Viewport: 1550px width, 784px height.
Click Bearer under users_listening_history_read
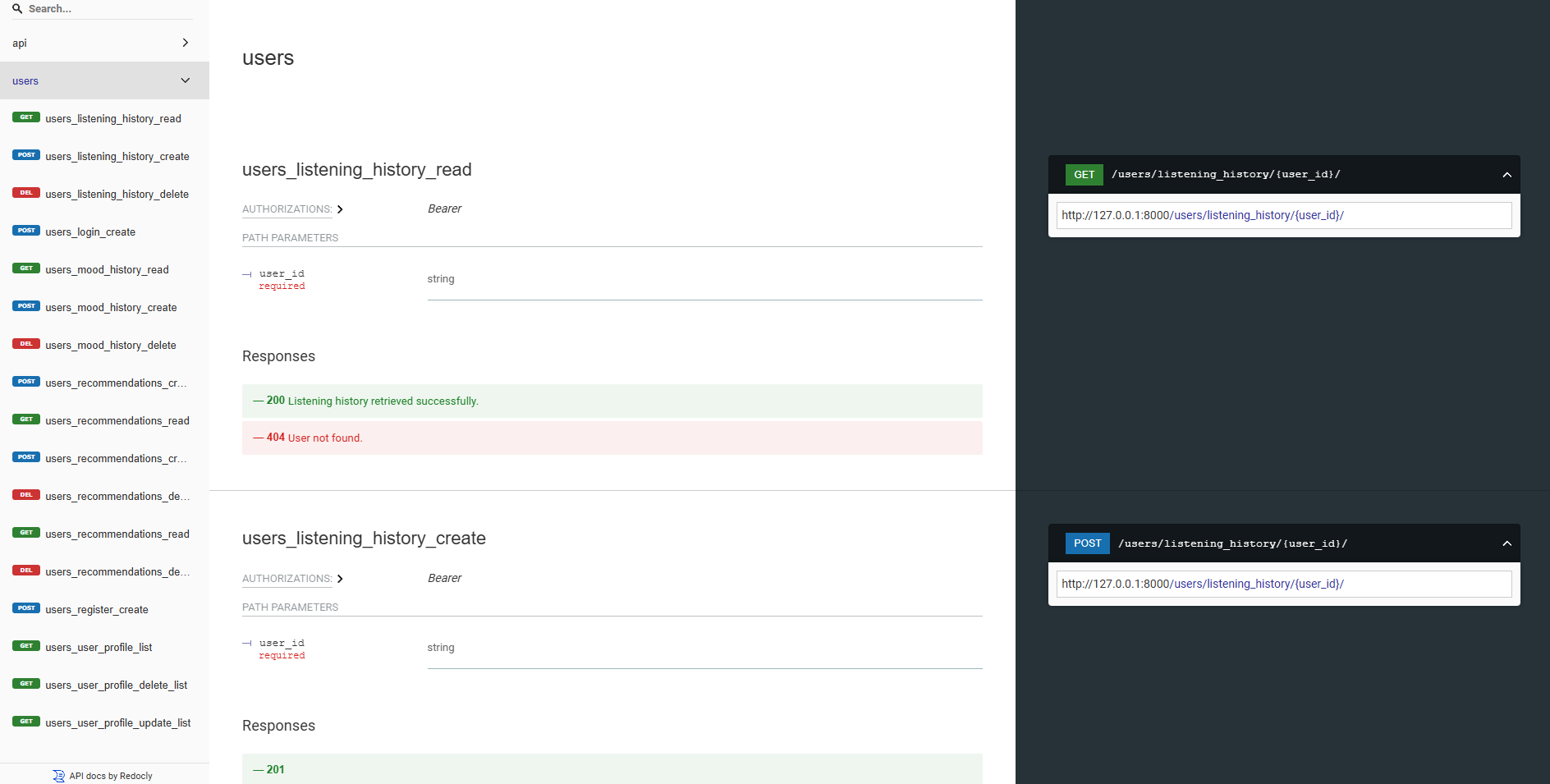pos(444,209)
